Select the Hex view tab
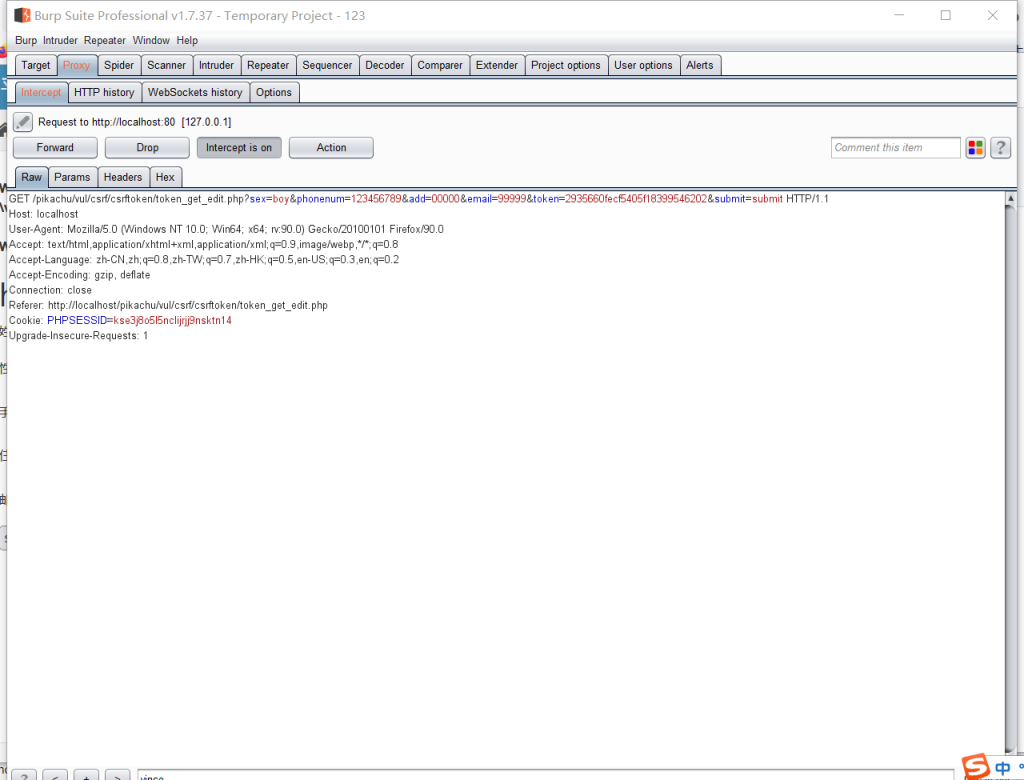Viewport: 1024px width, 780px height. click(165, 177)
